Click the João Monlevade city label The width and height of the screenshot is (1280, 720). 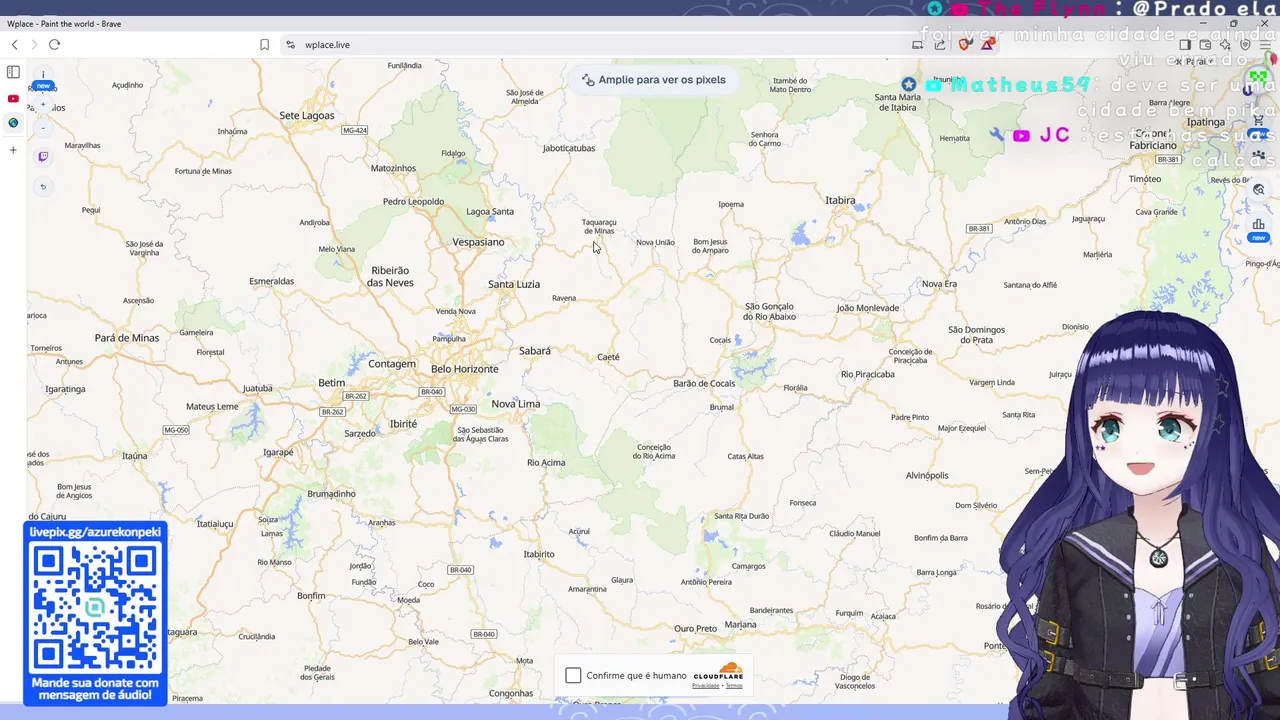(x=868, y=308)
